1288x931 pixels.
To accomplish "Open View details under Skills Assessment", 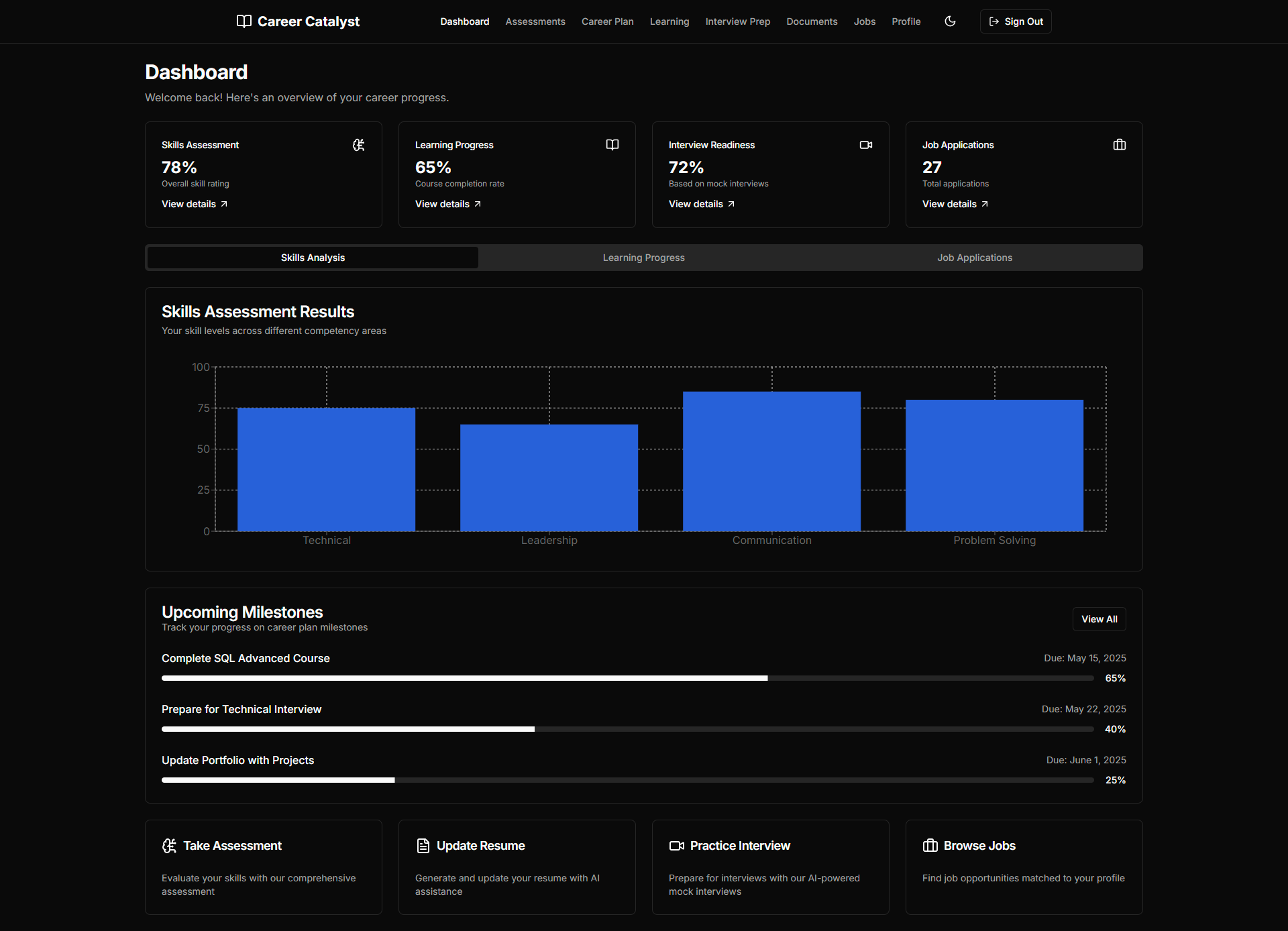I will coord(195,204).
